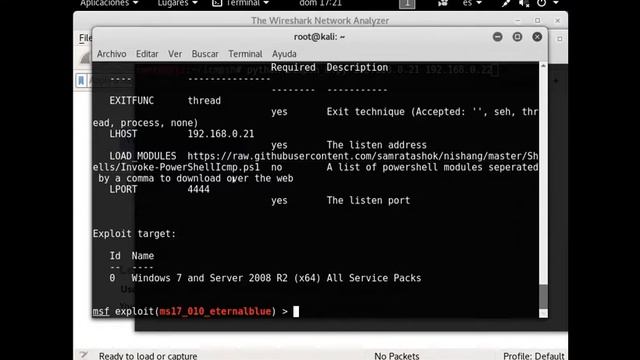Open the terminal window's Terminal menu
Screen dimensions: 640x360
pyautogui.click(x=245, y=54)
